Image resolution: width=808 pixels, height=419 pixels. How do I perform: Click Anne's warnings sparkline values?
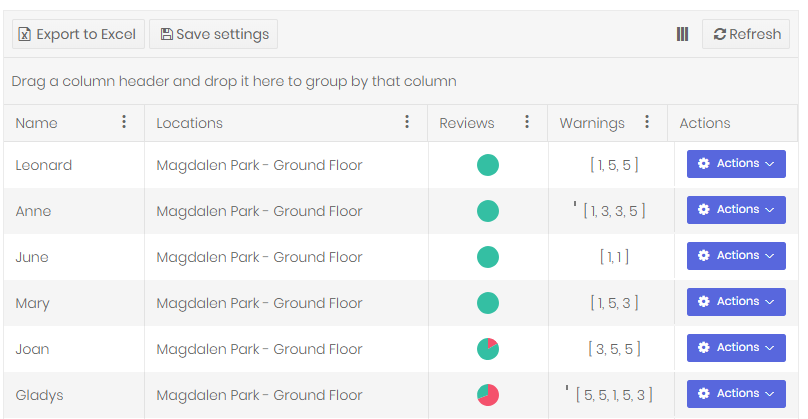point(614,211)
